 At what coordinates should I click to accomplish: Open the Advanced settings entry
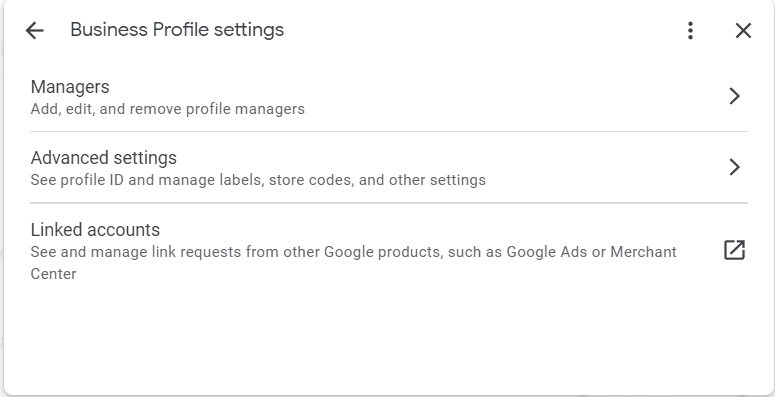(x=389, y=168)
